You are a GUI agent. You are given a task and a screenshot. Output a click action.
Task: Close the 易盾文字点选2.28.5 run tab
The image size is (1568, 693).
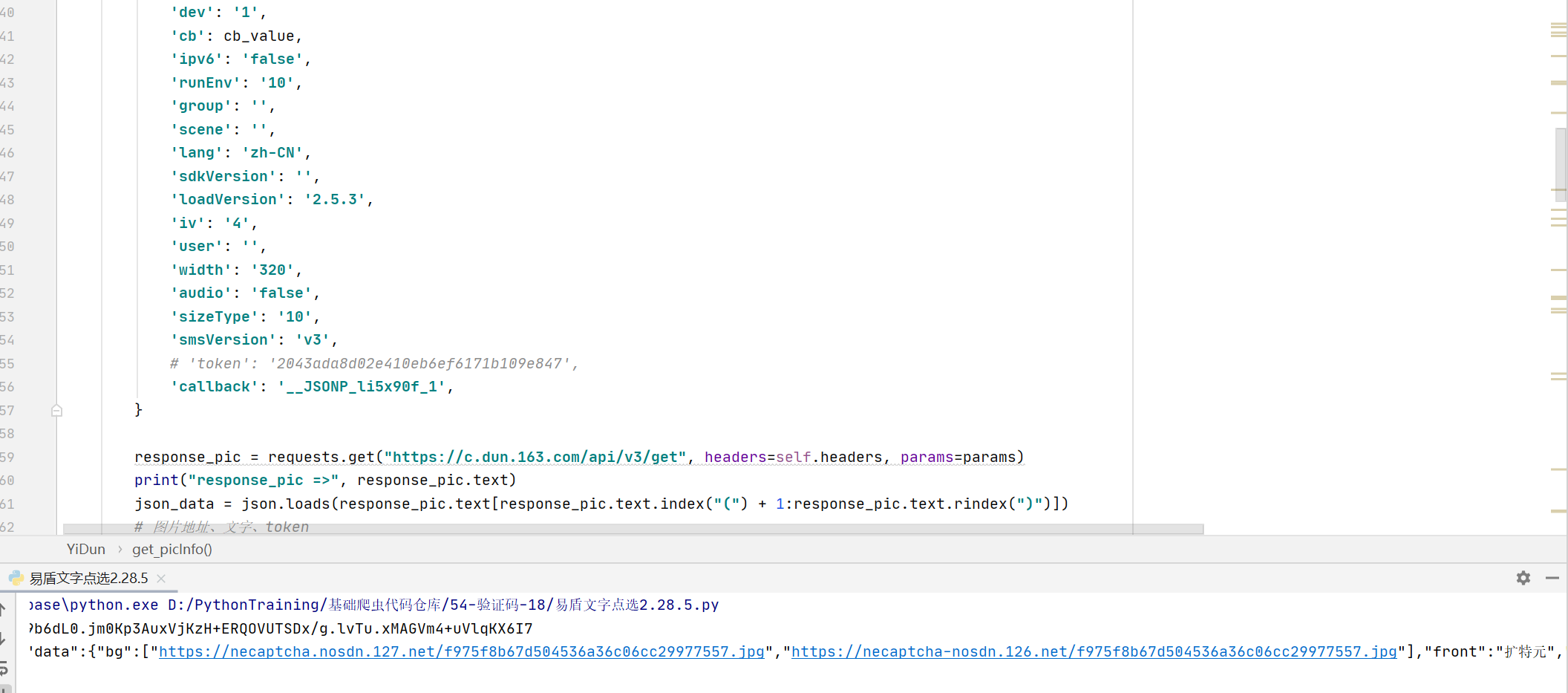[161, 578]
